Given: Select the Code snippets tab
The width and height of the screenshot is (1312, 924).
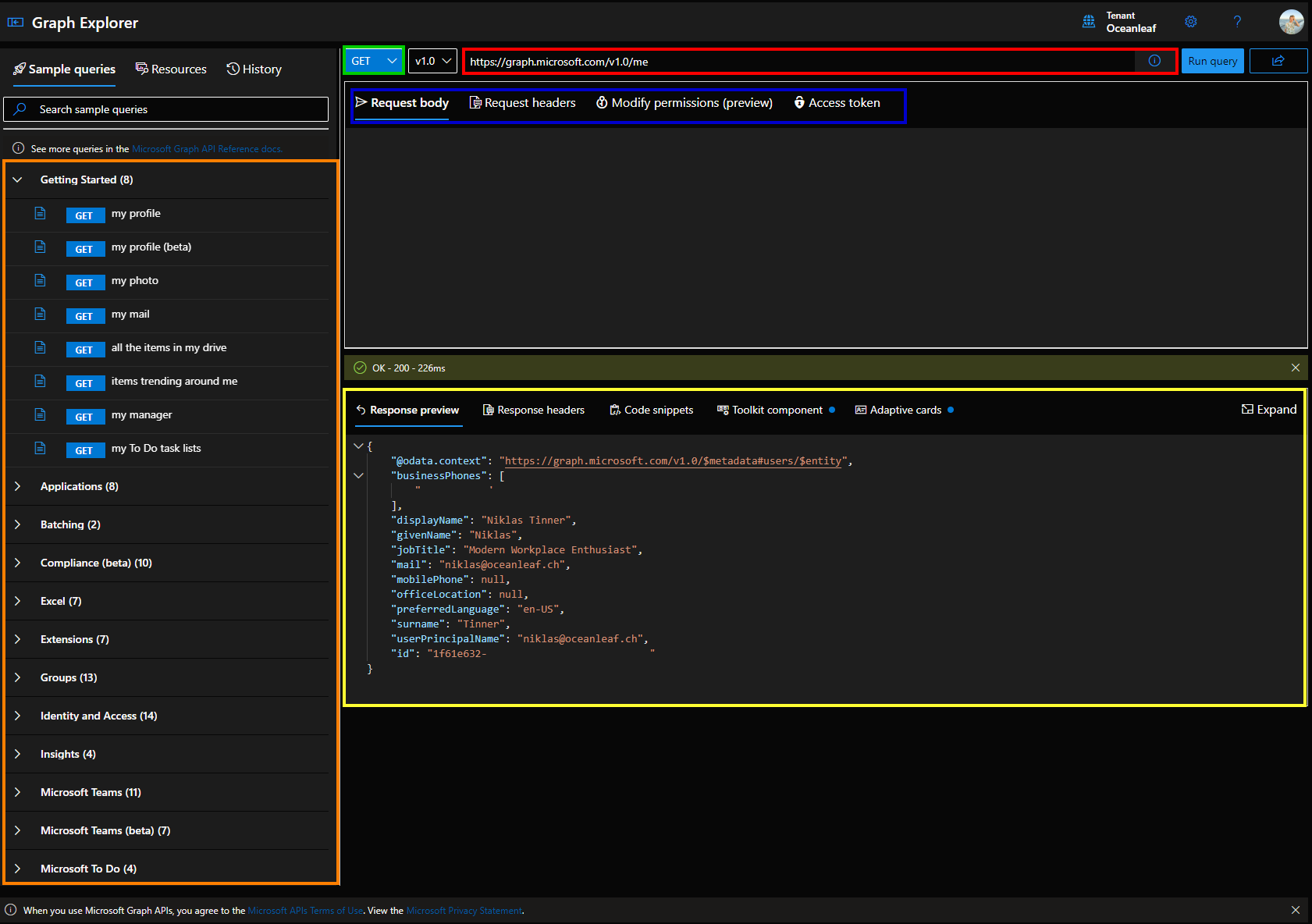Looking at the screenshot, I should (652, 410).
